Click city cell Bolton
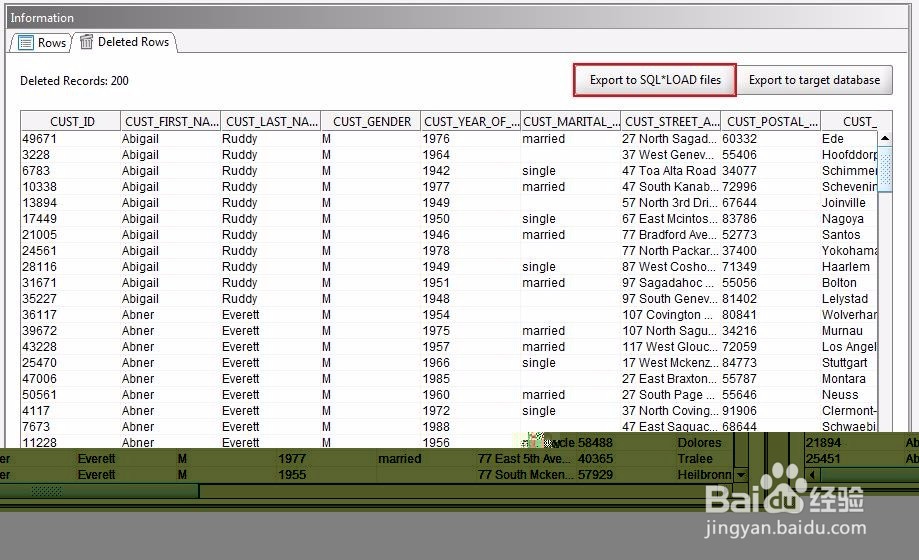The height and width of the screenshot is (560, 919). (849, 283)
